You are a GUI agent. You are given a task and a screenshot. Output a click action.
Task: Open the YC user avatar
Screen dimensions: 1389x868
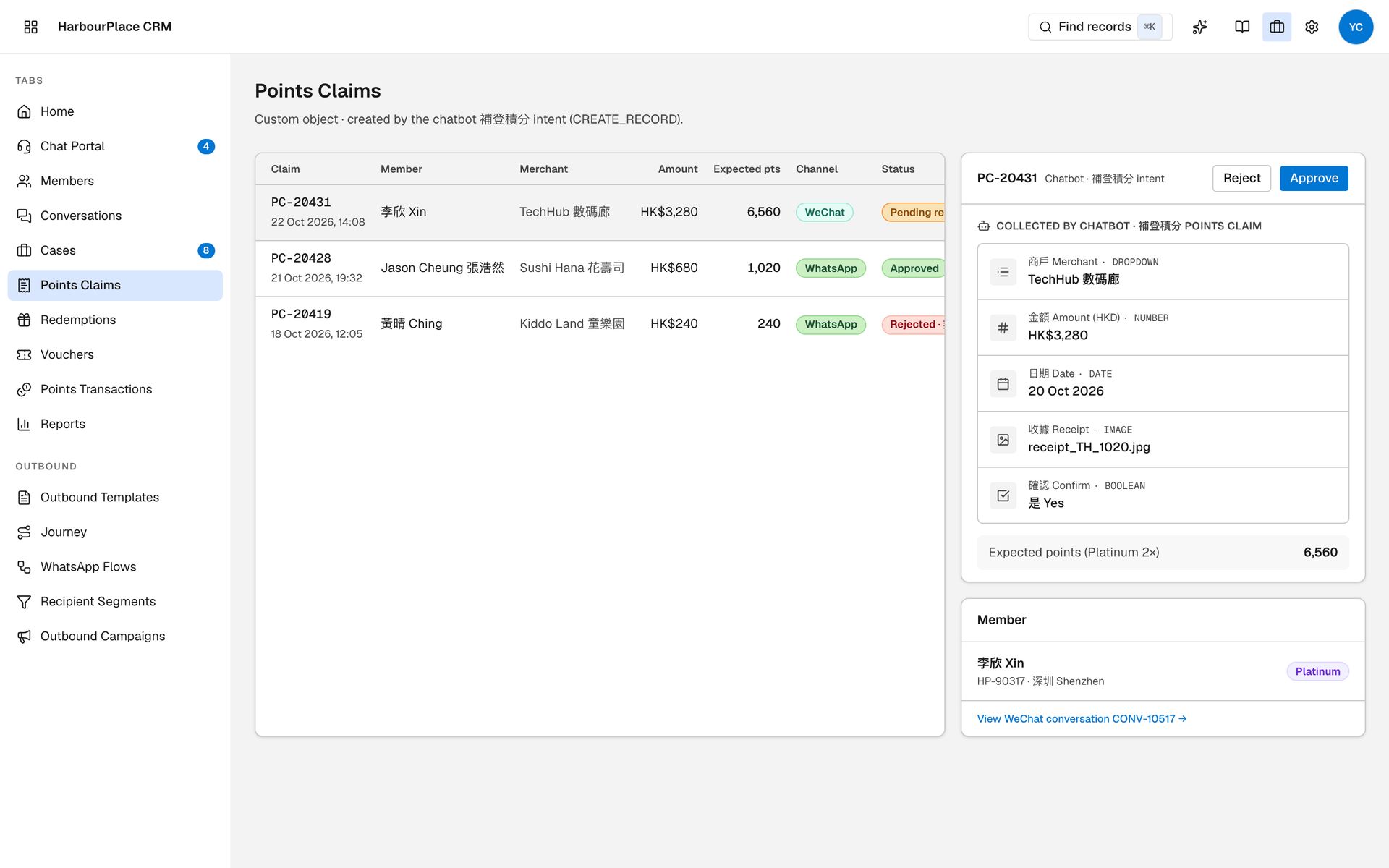click(x=1356, y=27)
